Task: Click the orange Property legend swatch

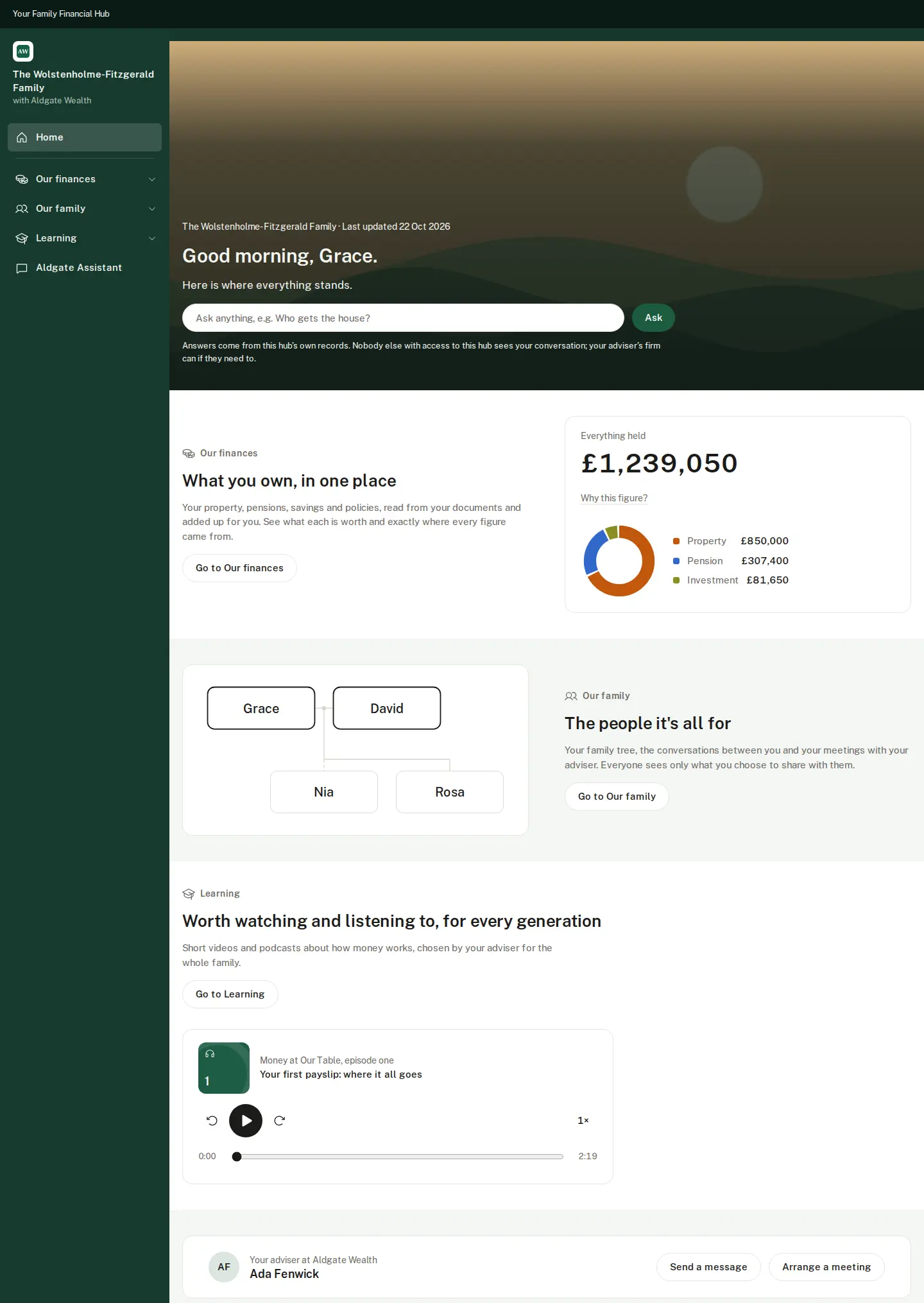Action: 676,541
